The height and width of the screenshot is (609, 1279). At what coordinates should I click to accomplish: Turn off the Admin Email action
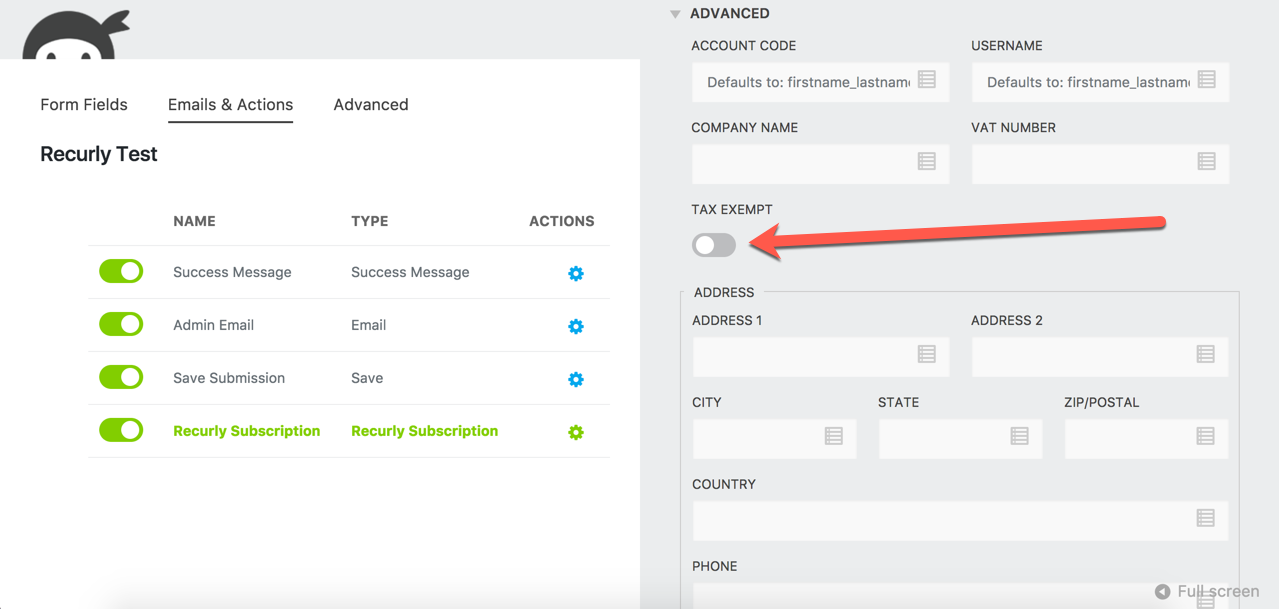pos(120,324)
